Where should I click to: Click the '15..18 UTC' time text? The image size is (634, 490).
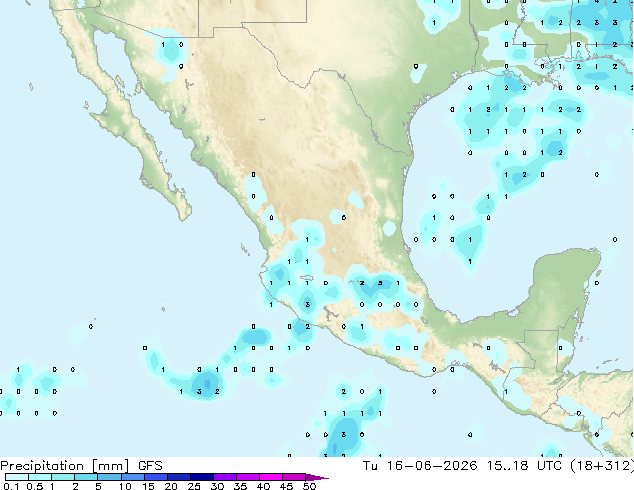(x=523, y=466)
